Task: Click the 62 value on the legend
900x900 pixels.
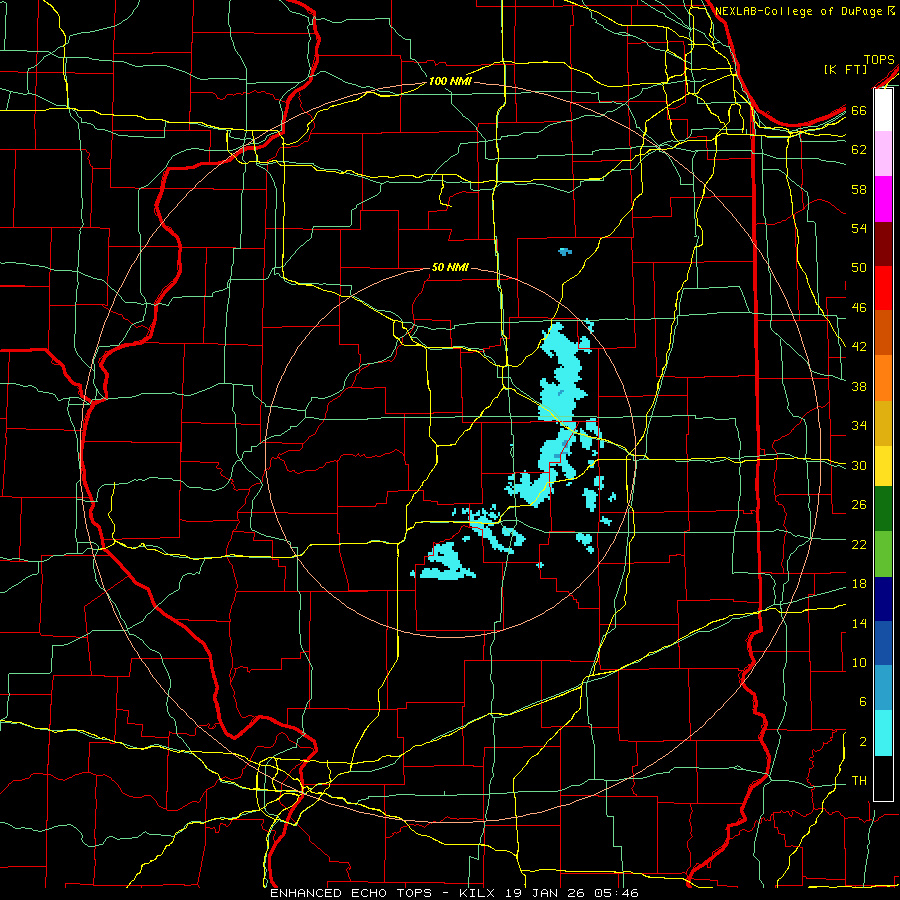Action: coord(859,149)
